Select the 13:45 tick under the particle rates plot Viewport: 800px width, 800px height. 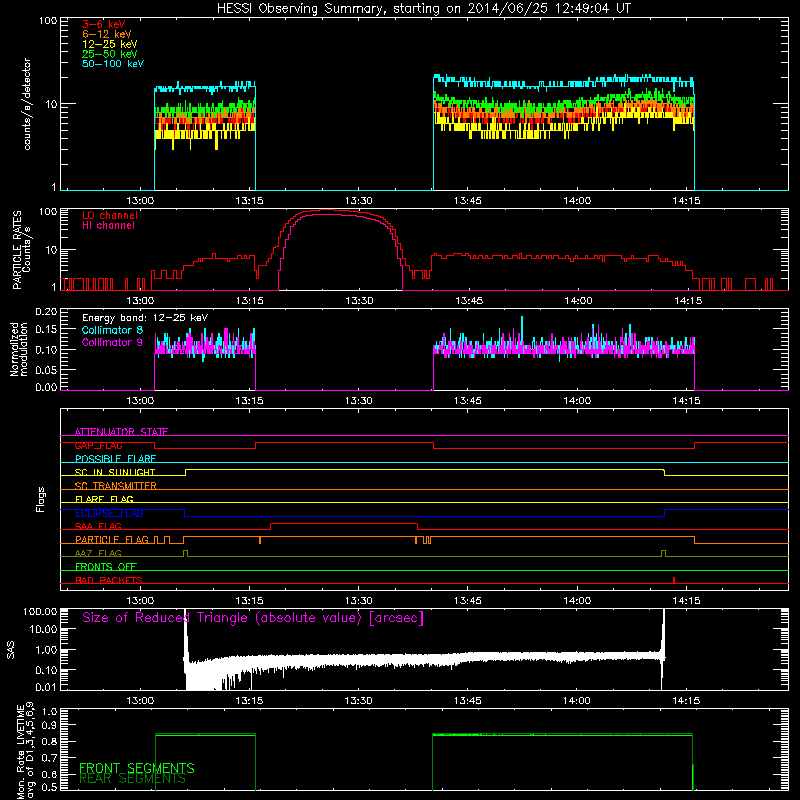468,301
